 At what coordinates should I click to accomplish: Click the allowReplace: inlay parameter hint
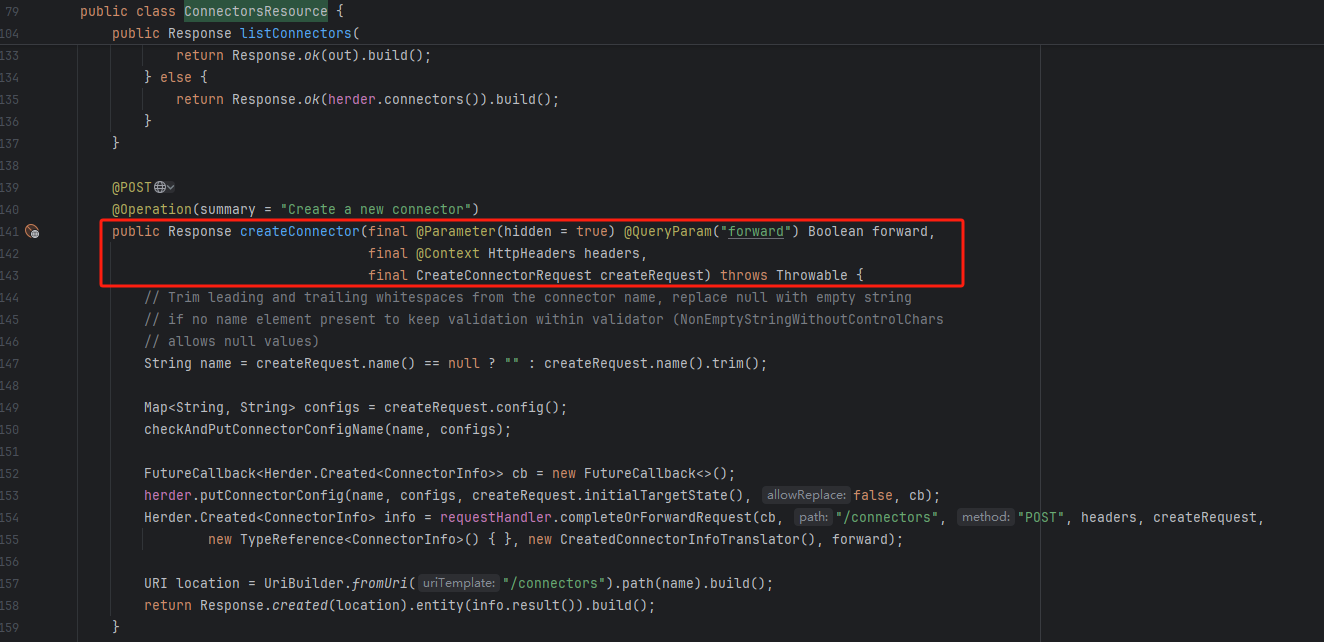pyautogui.click(x=805, y=496)
